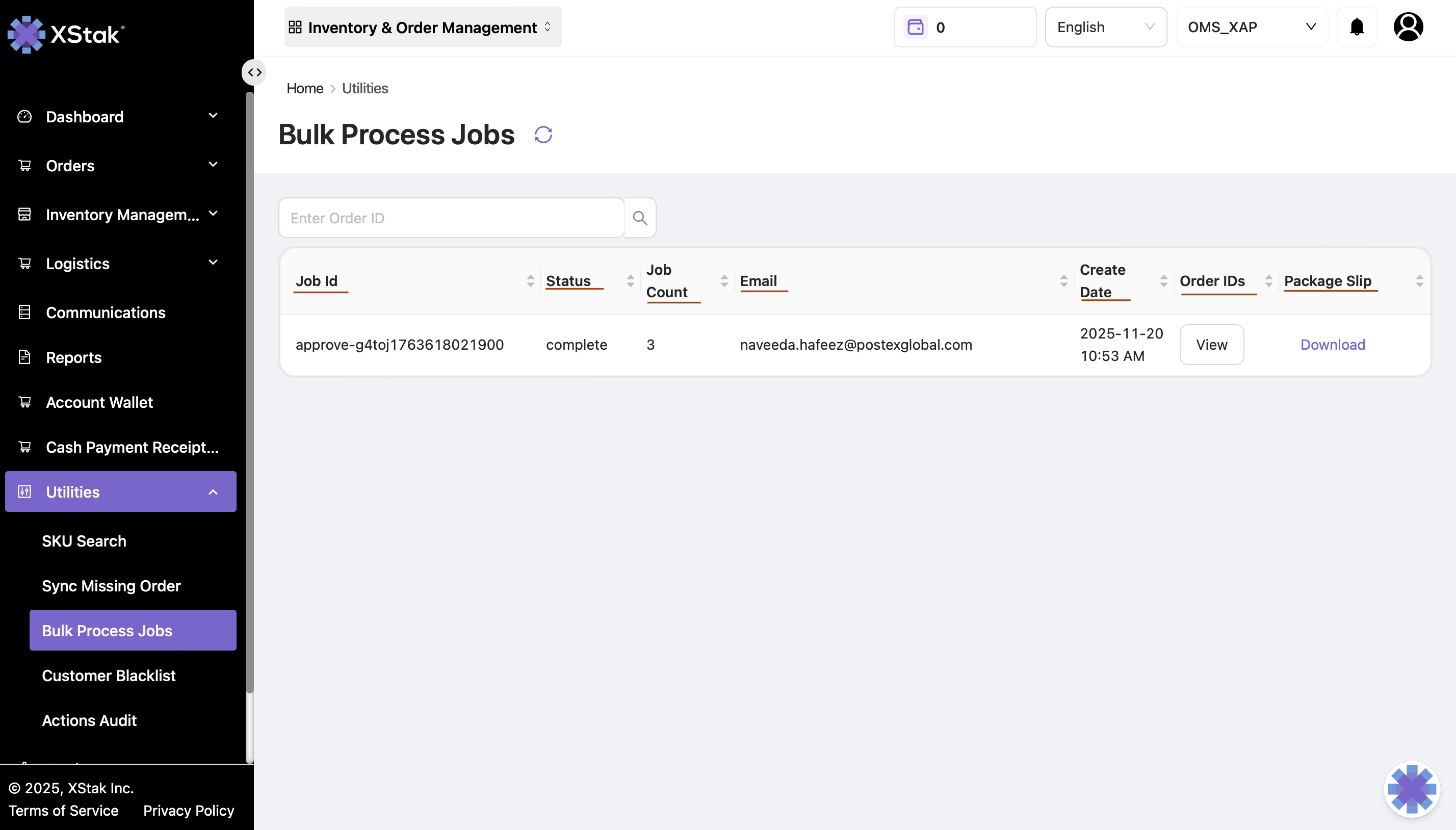Click the Reports sidebar item
1456x830 pixels.
pyautogui.click(x=73, y=357)
